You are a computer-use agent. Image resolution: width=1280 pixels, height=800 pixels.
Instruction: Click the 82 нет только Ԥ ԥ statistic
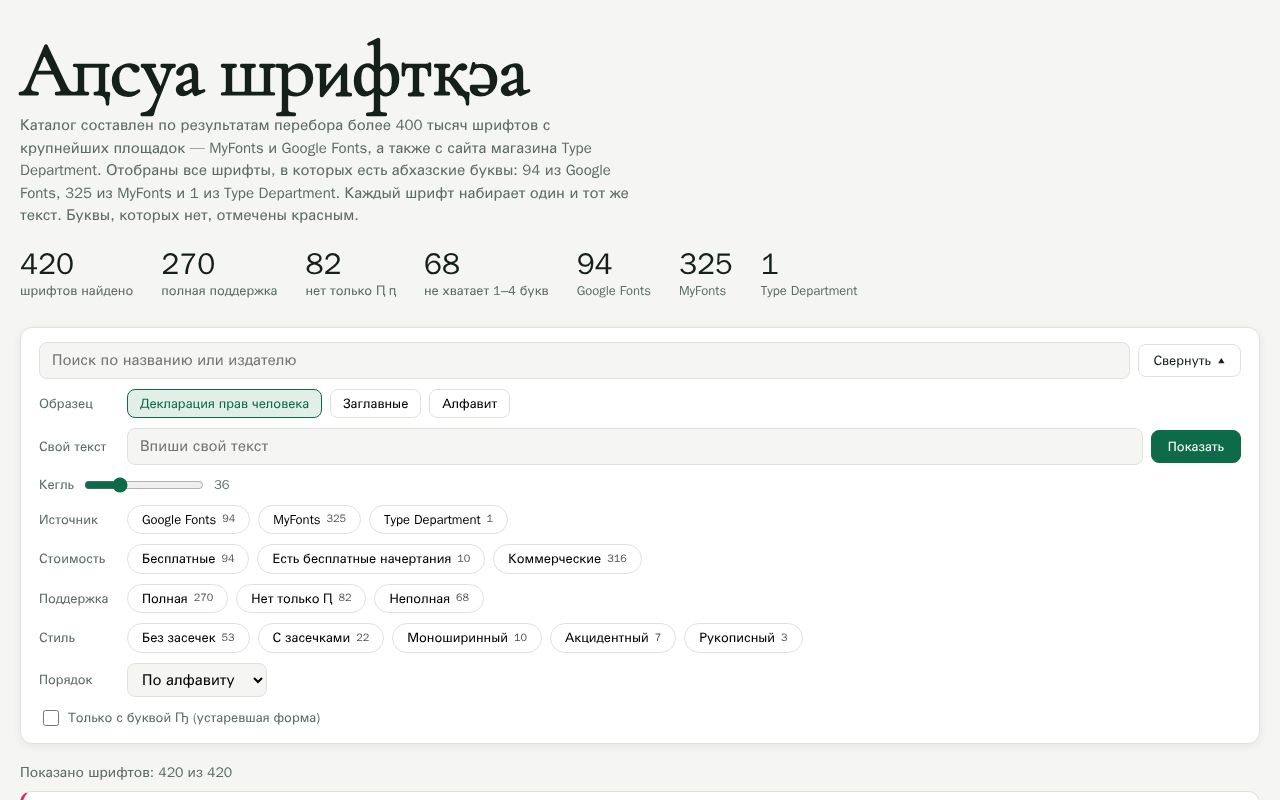pyautogui.click(x=351, y=273)
